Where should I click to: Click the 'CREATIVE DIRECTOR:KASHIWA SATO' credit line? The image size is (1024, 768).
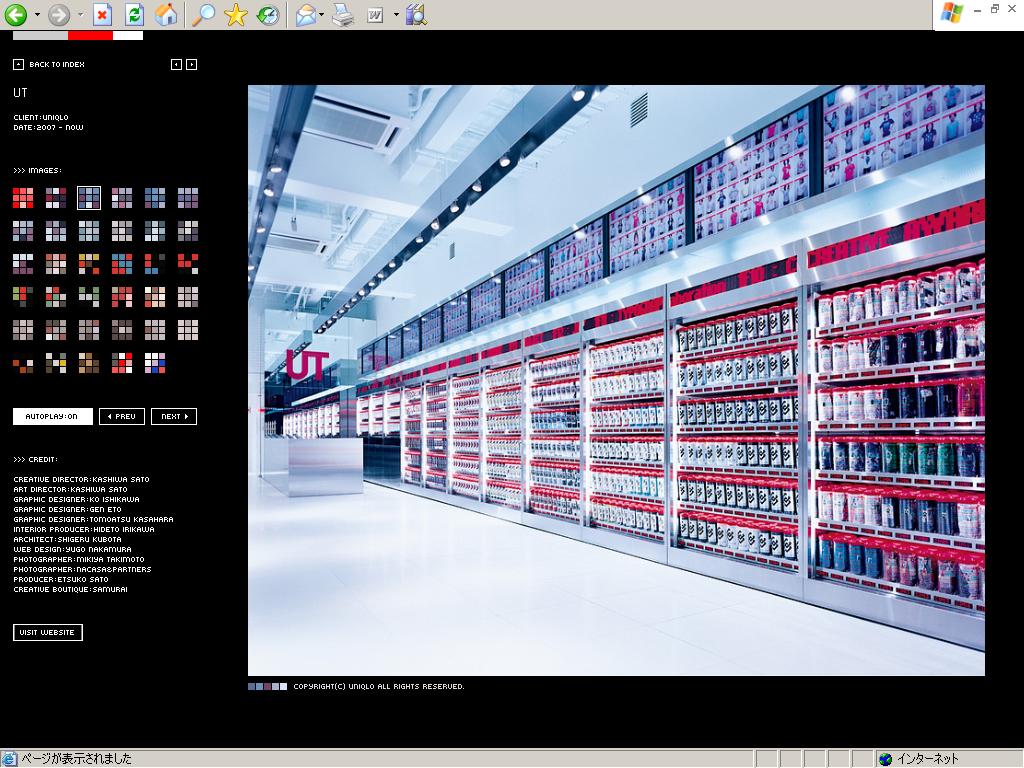pos(82,479)
